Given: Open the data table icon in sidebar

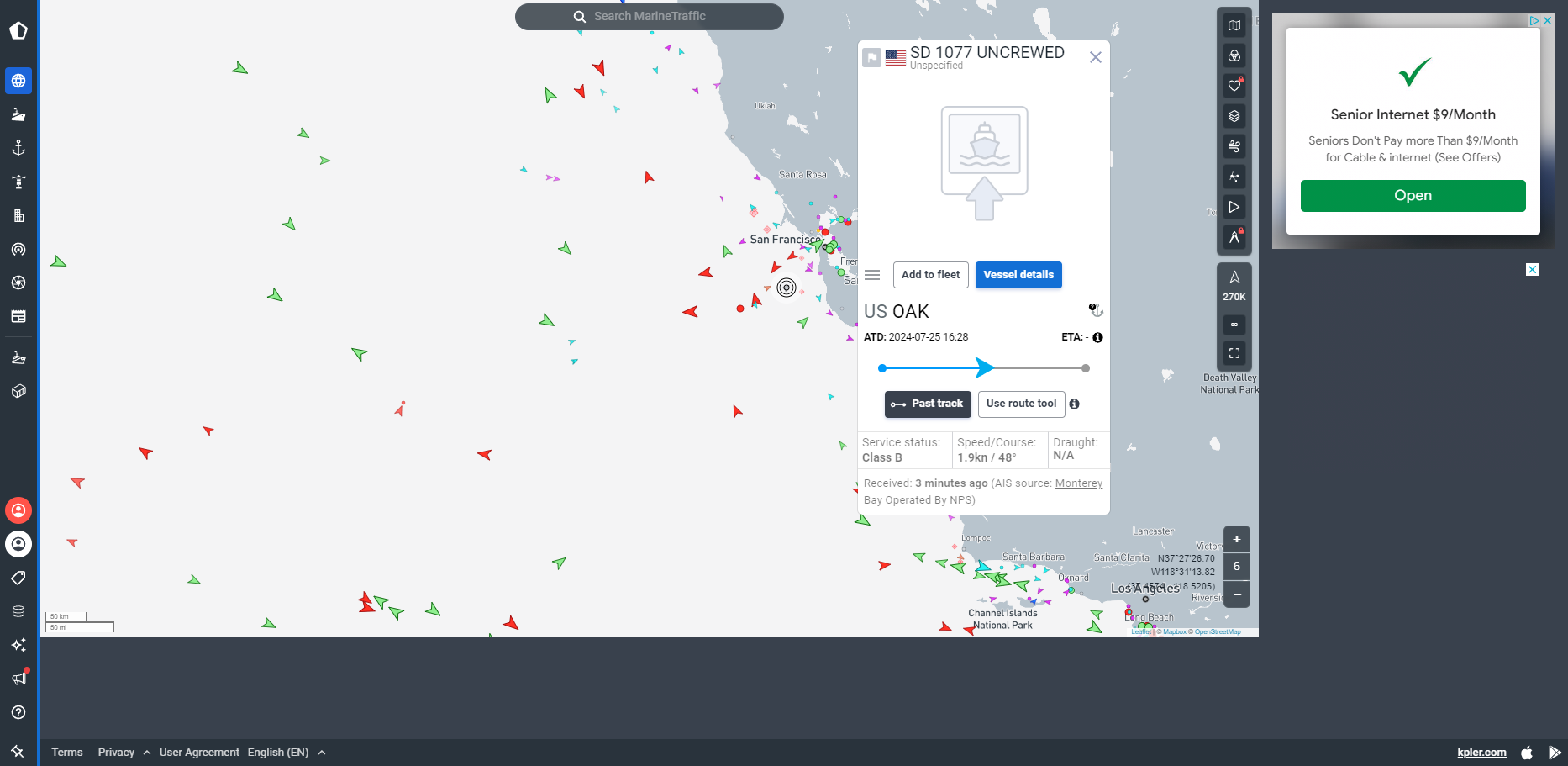Looking at the screenshot, I should point(18,316).
